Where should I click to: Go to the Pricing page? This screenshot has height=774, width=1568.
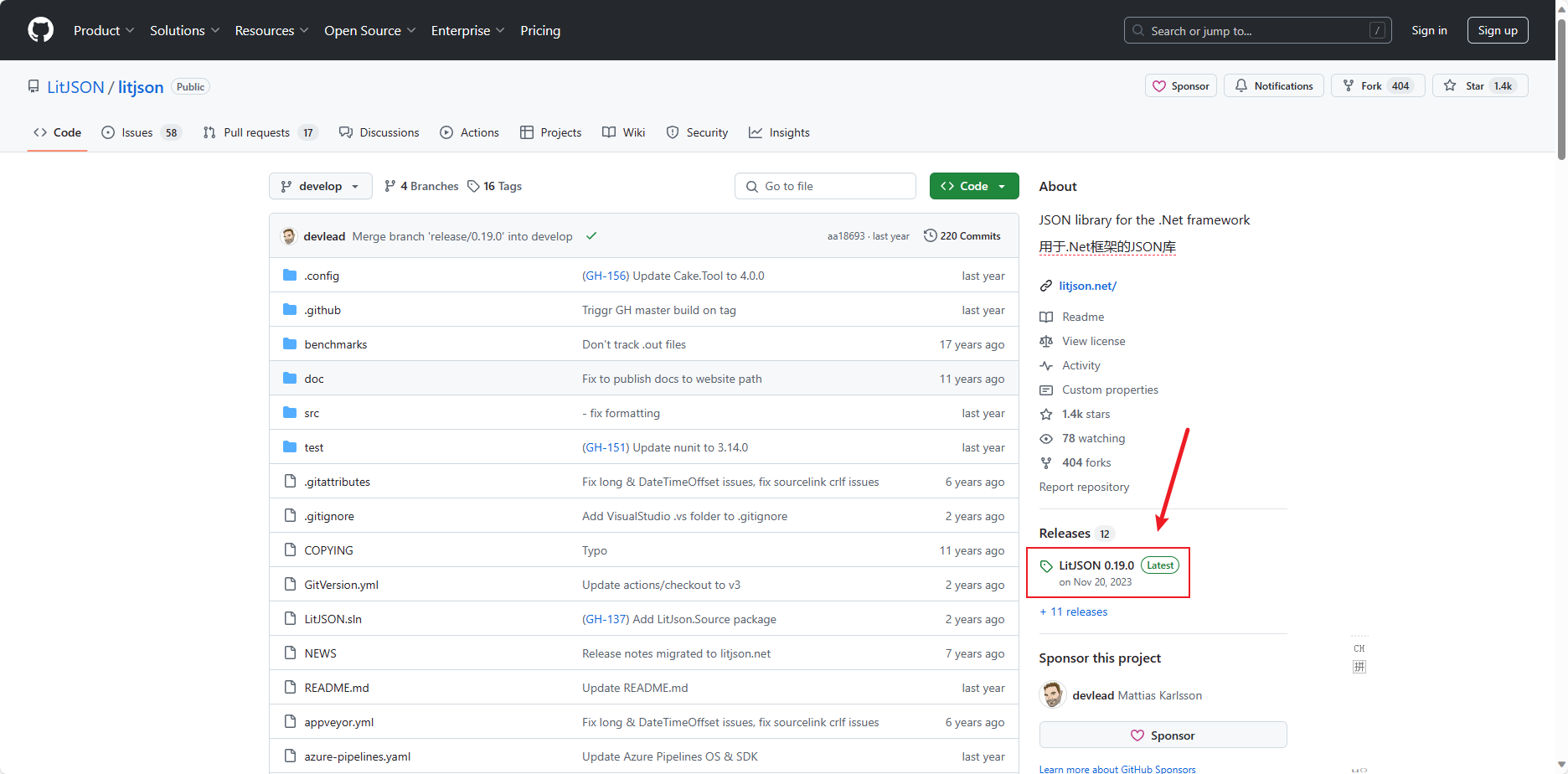tap(540, 30)
